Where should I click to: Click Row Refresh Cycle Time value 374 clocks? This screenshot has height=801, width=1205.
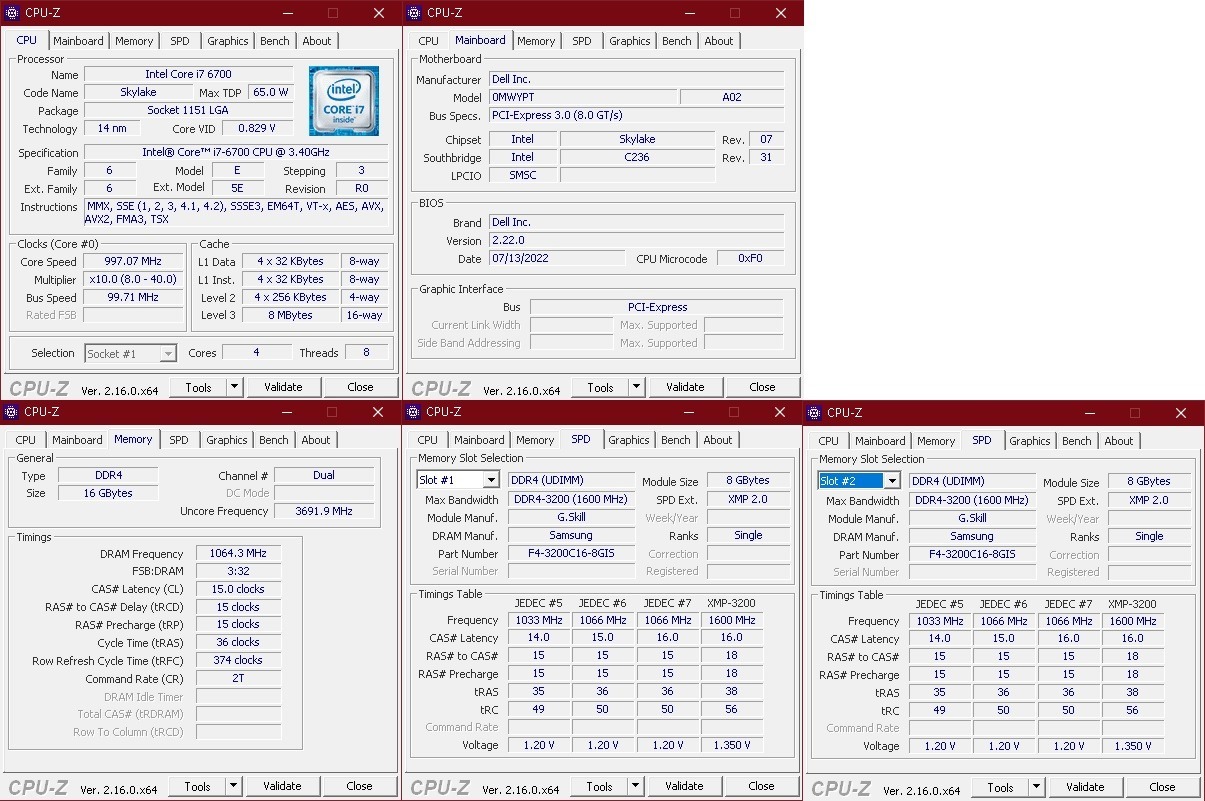coord(238,661)
